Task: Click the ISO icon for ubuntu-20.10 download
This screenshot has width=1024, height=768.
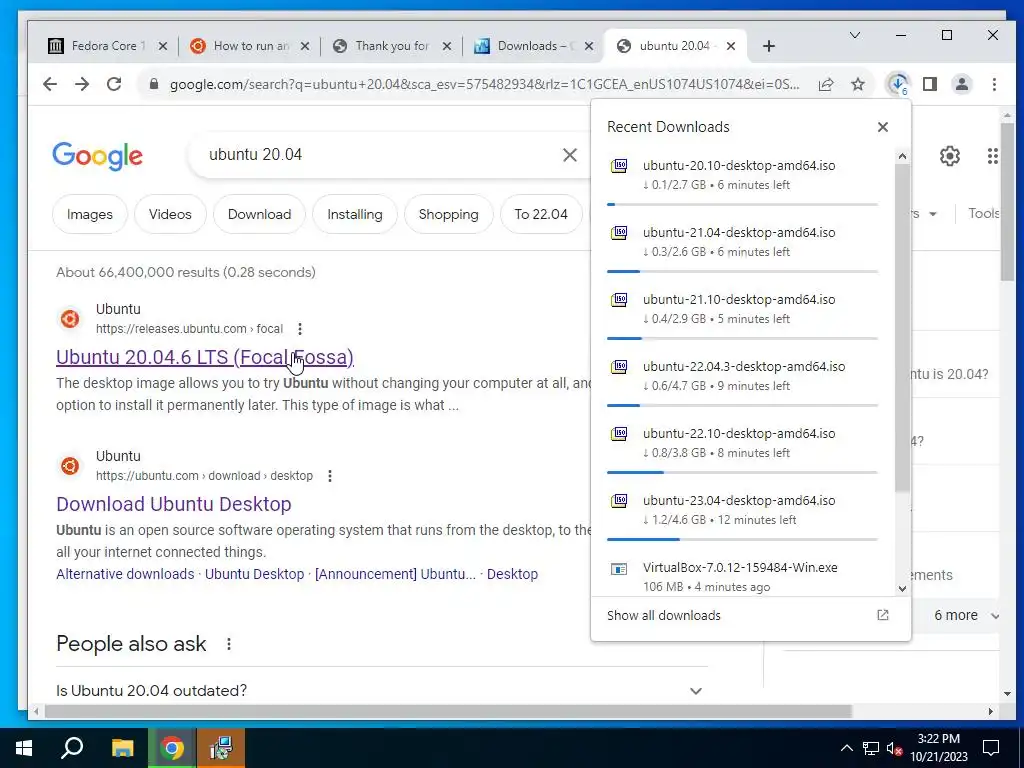Action: click(x=619, y=166)
